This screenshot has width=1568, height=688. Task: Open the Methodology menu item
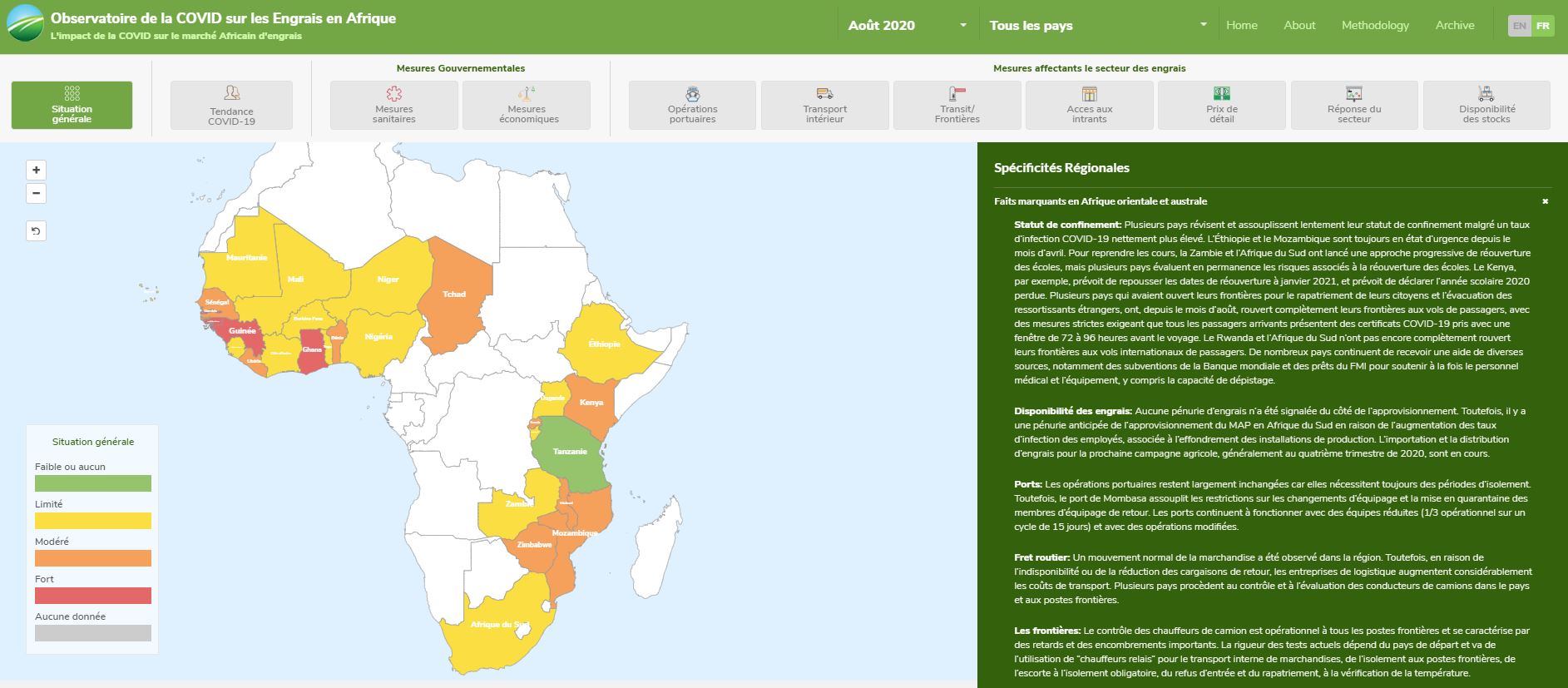point(1375,26)
